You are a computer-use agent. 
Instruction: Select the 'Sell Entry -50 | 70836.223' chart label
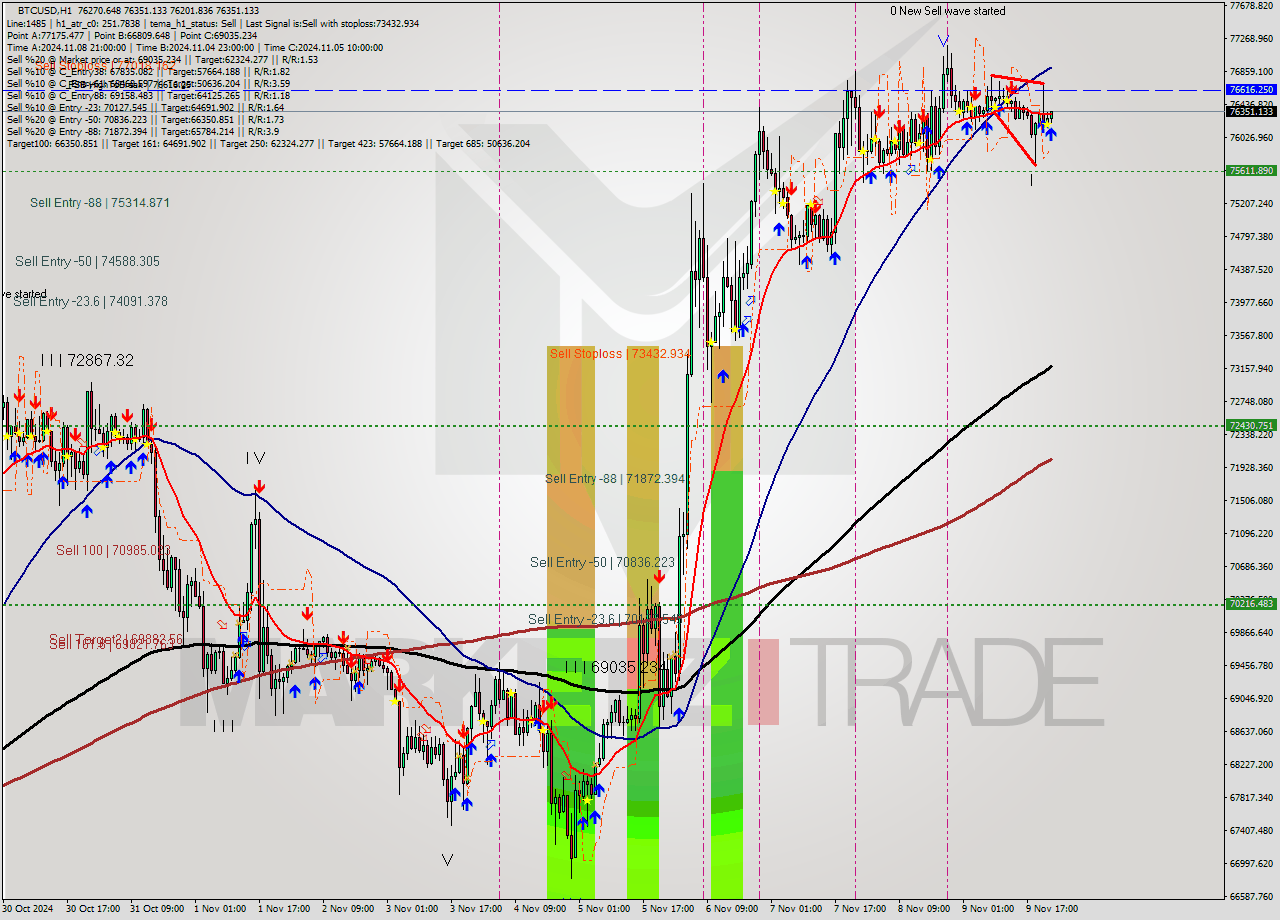602,563
